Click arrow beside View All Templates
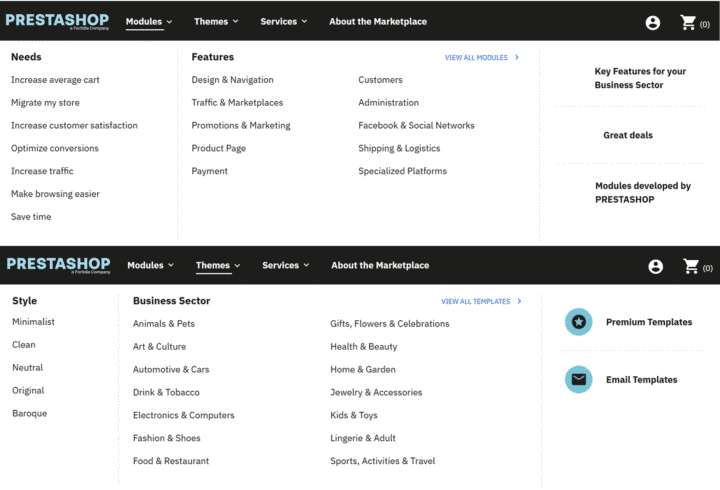The height and width of the screenshot is (490, 720). tap(519, 301)
